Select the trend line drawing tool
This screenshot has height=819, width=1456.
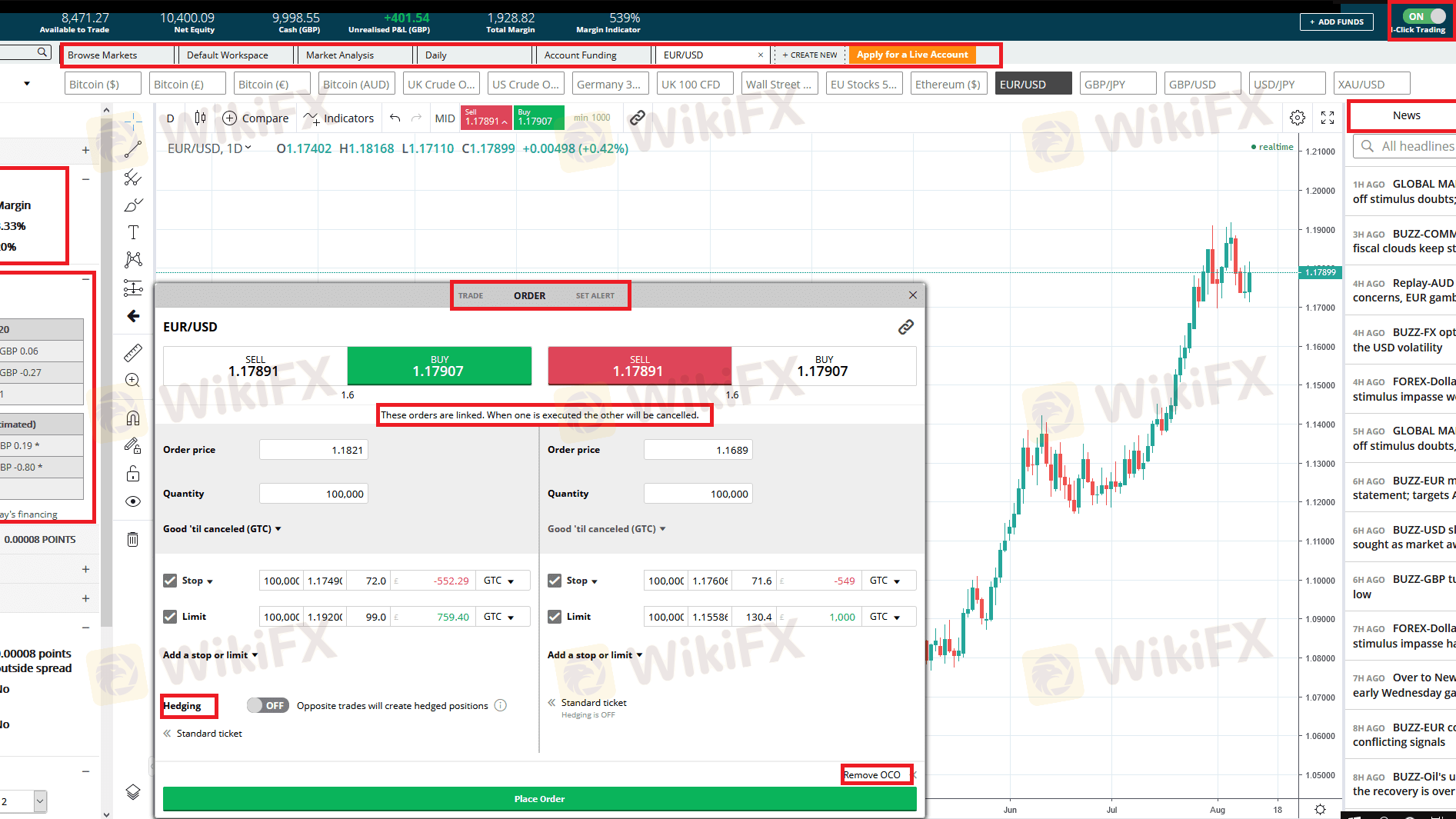tap(133, 149)
